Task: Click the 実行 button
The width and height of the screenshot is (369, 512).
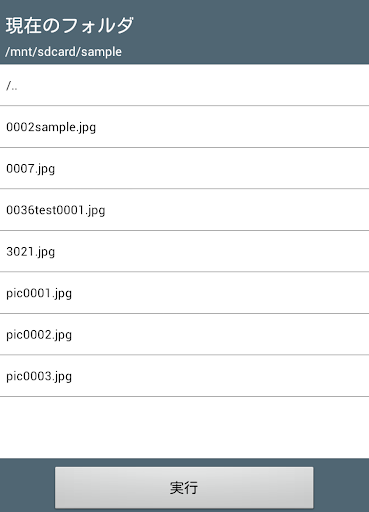Action: (x=184, y=487)
